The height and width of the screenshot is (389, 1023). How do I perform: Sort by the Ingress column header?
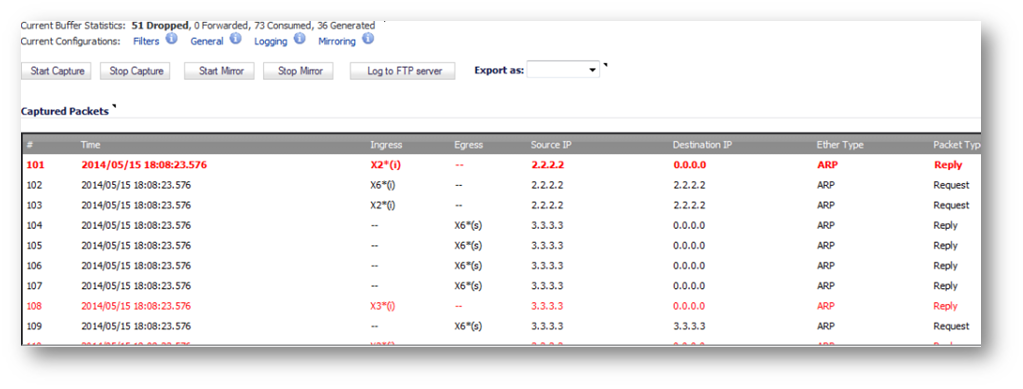point(386,144)
